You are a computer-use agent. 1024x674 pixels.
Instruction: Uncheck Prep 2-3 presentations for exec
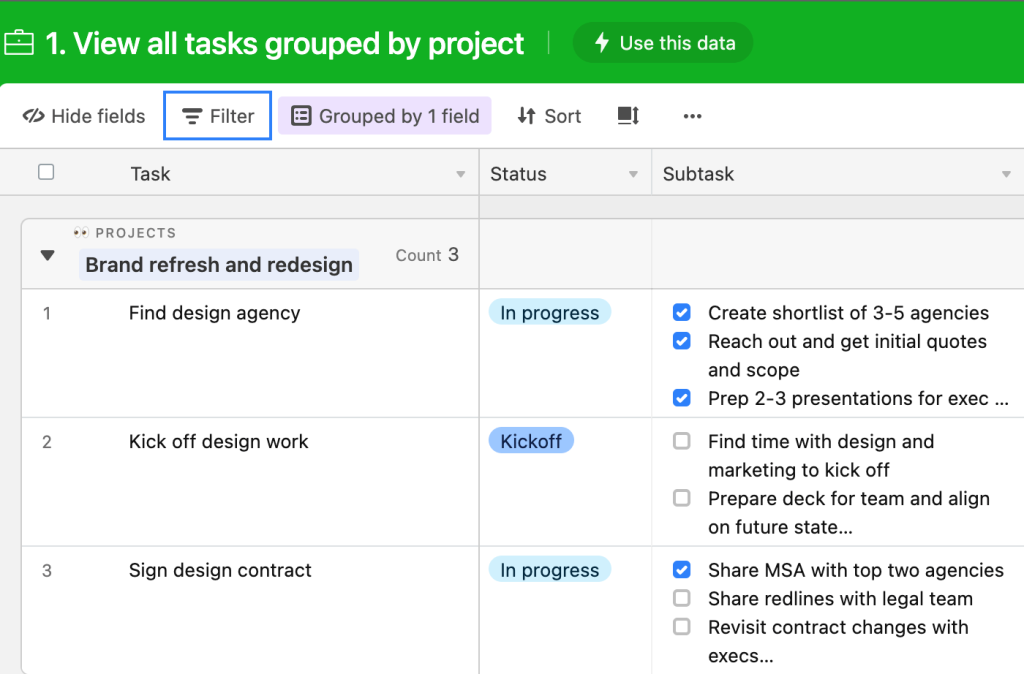(x=682, y=398)
